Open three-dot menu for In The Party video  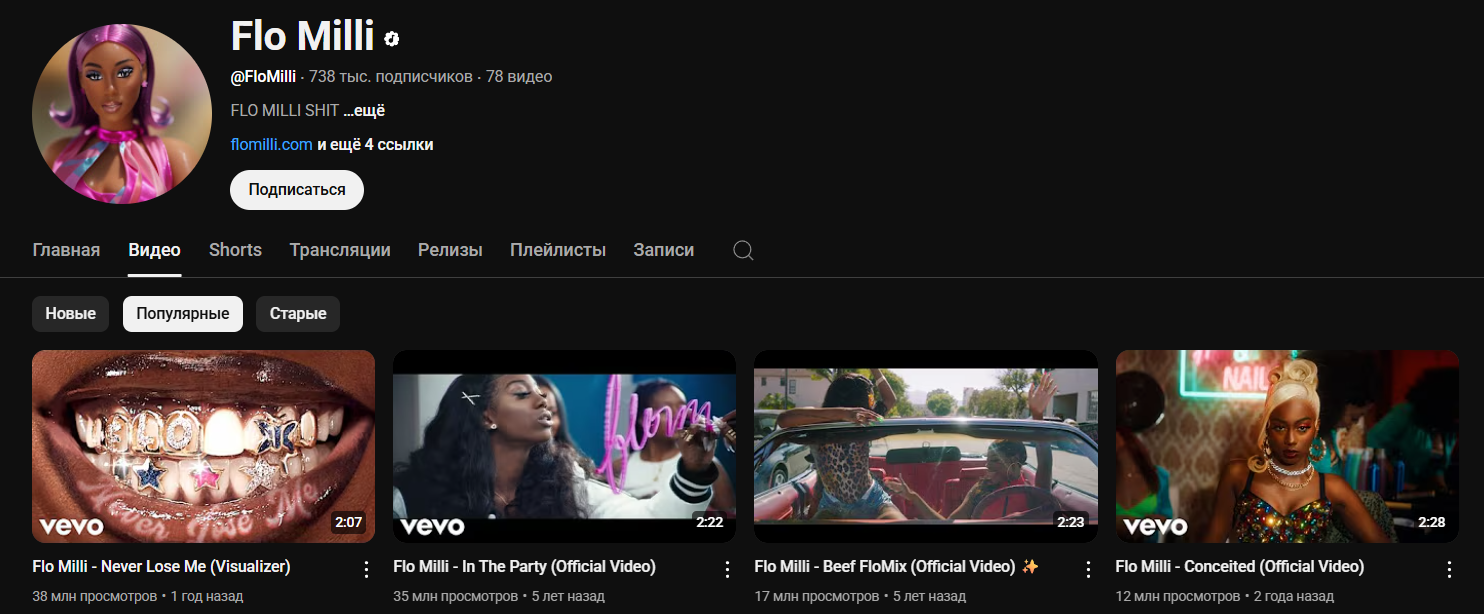click(x=727, y=569)
